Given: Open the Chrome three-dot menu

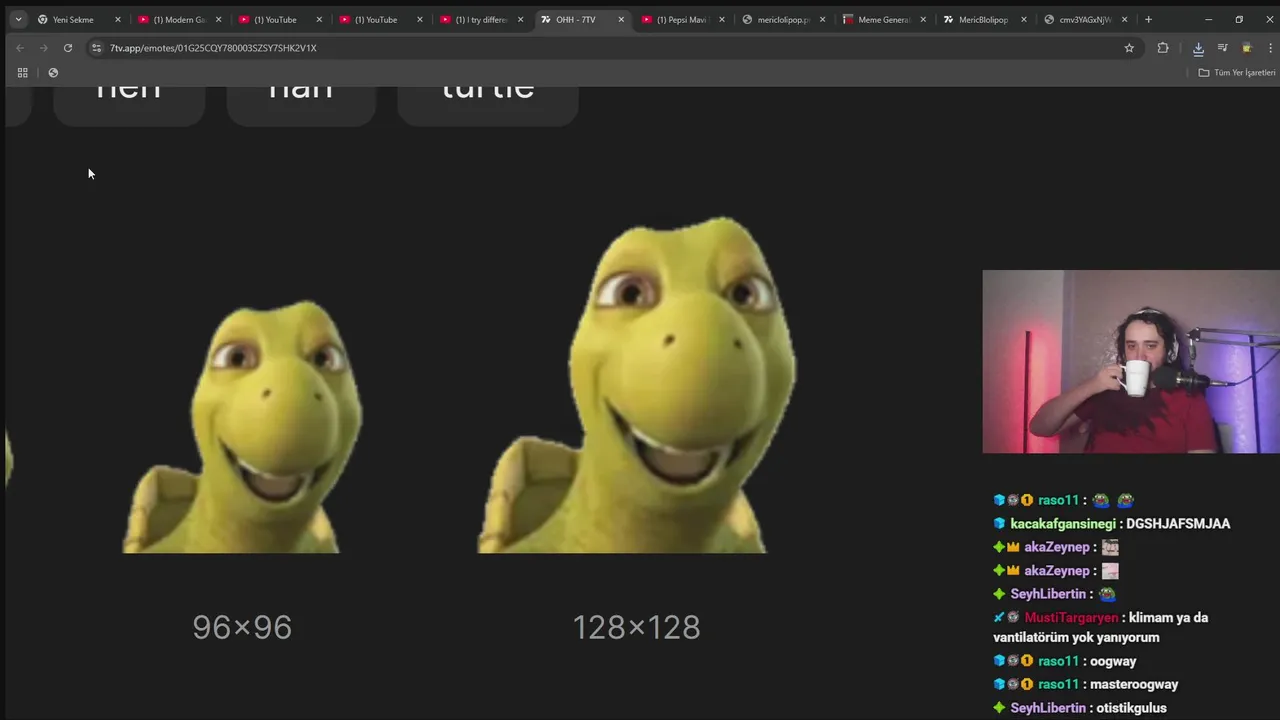Looking at the screenshot, I should [x=1270, y=48].
